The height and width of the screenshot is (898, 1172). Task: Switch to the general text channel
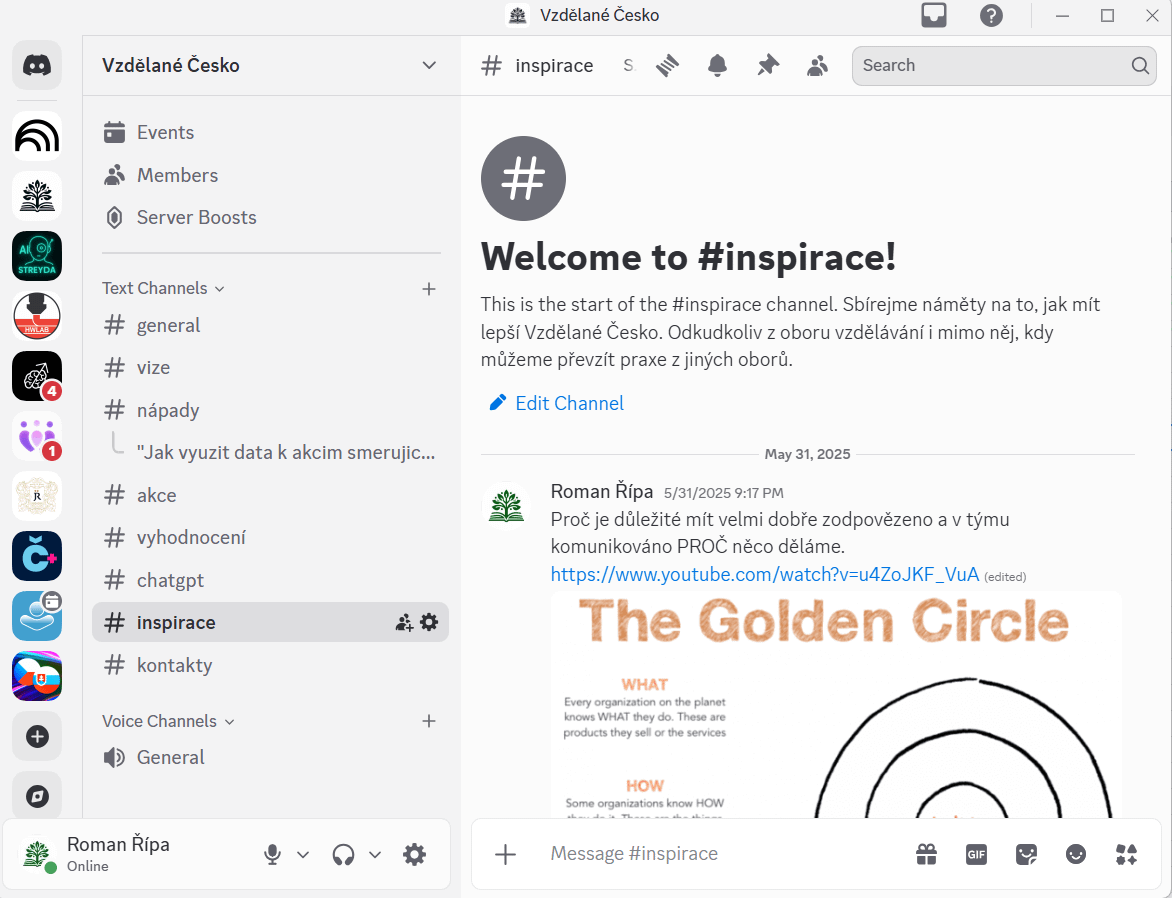coord(271,325)
